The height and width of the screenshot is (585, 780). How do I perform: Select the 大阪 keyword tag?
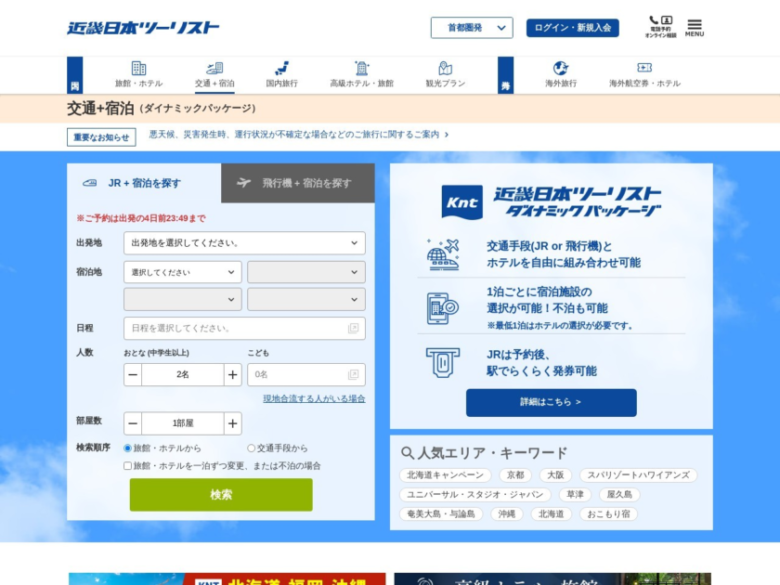point(555,475)
